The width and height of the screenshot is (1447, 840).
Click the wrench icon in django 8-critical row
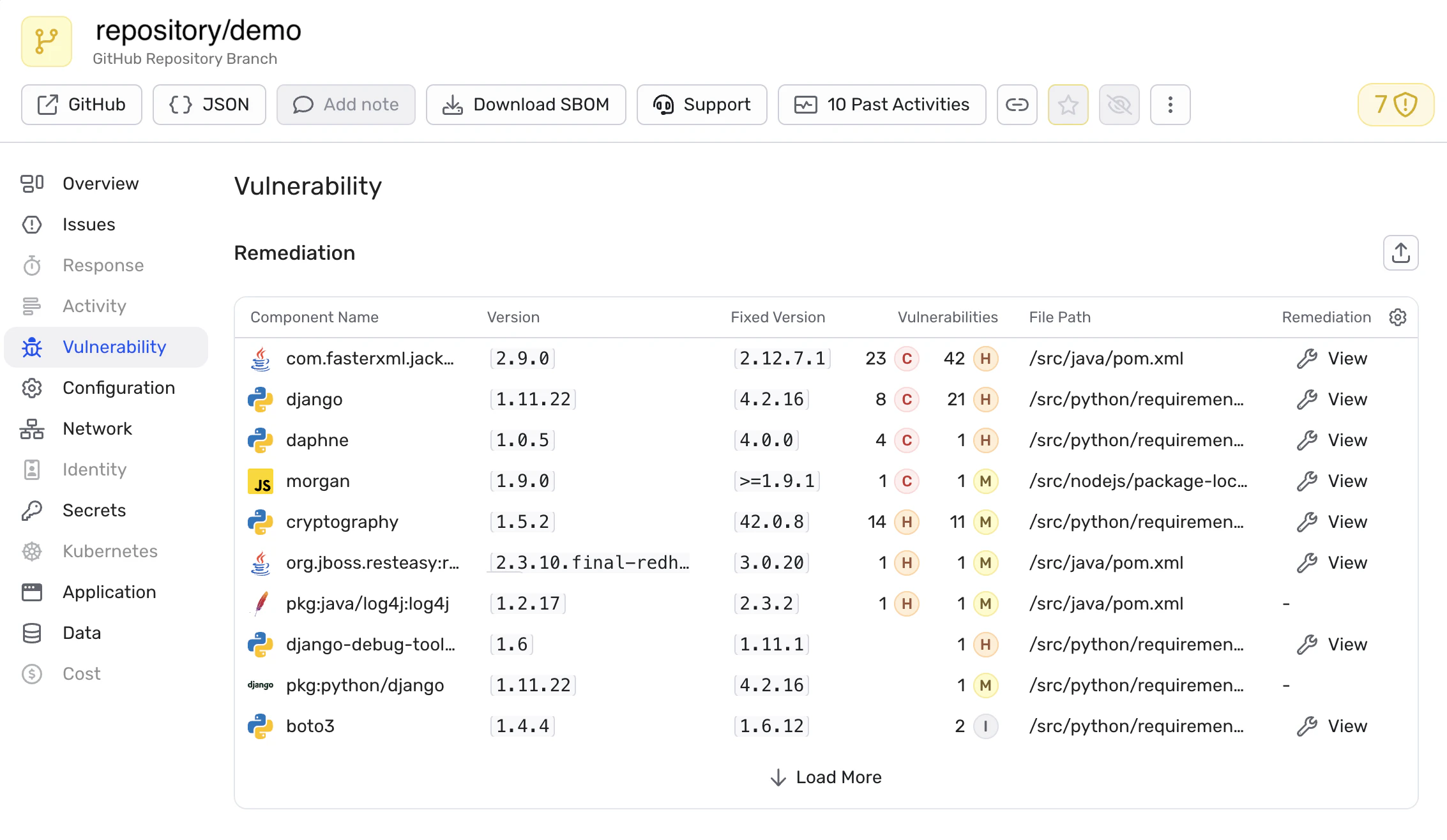pyautogui.click(x=1307, y=400)
